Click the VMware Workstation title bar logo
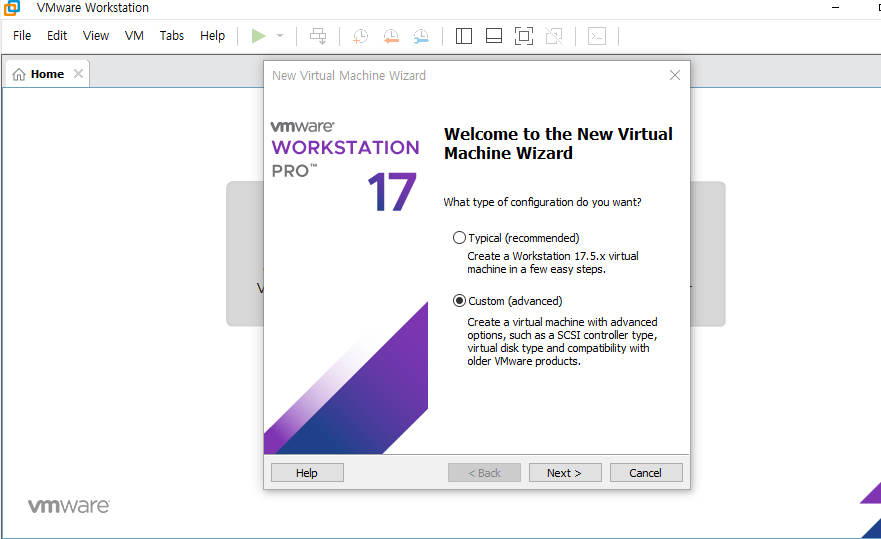This screenshot has height=539, width=881. tap(11, 8)
